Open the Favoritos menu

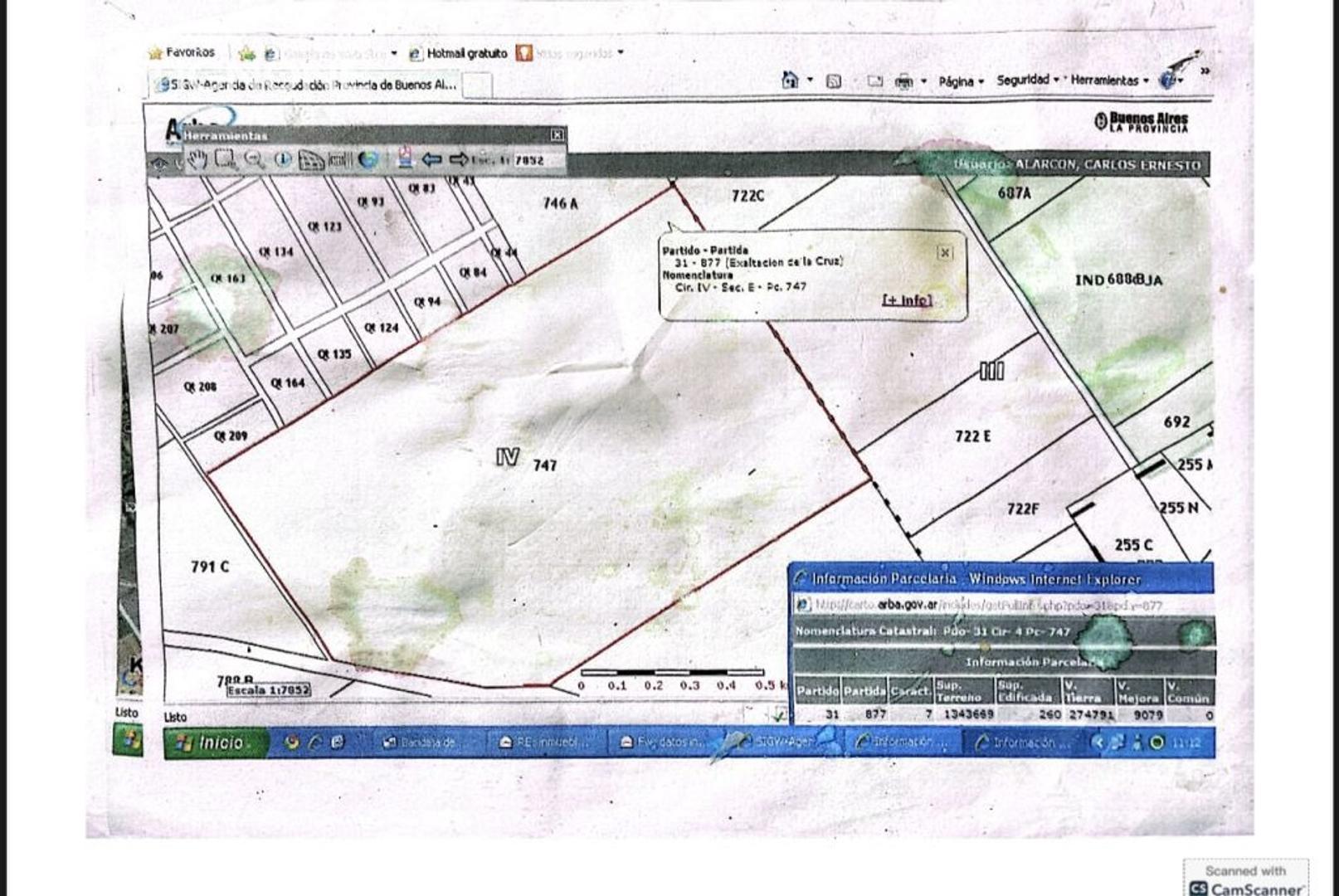182,53
